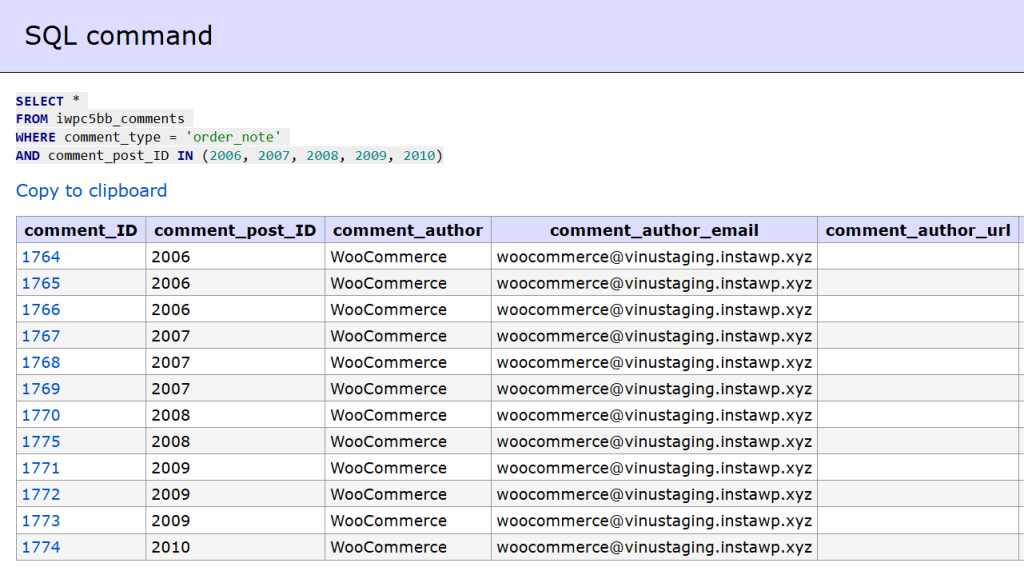Open comment ID 1769 link
This screenshot has width=1024, height=571.
point(41,389)
